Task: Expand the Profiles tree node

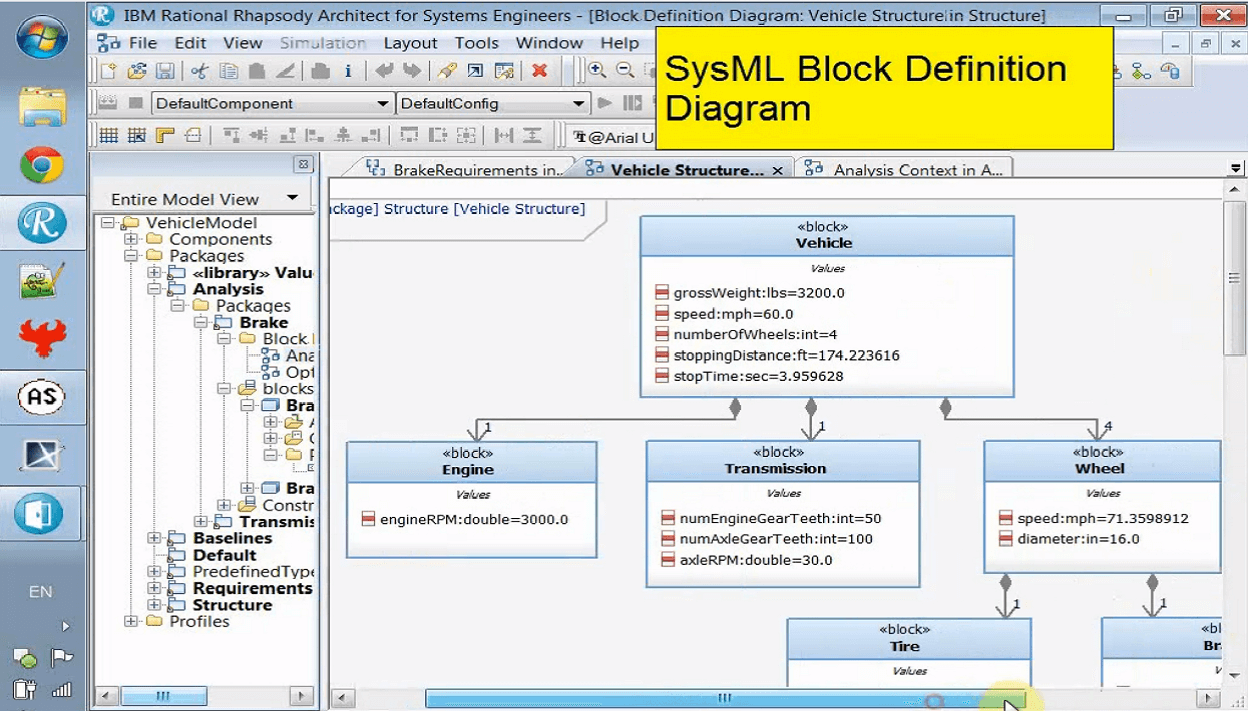Action: (131, 621)
